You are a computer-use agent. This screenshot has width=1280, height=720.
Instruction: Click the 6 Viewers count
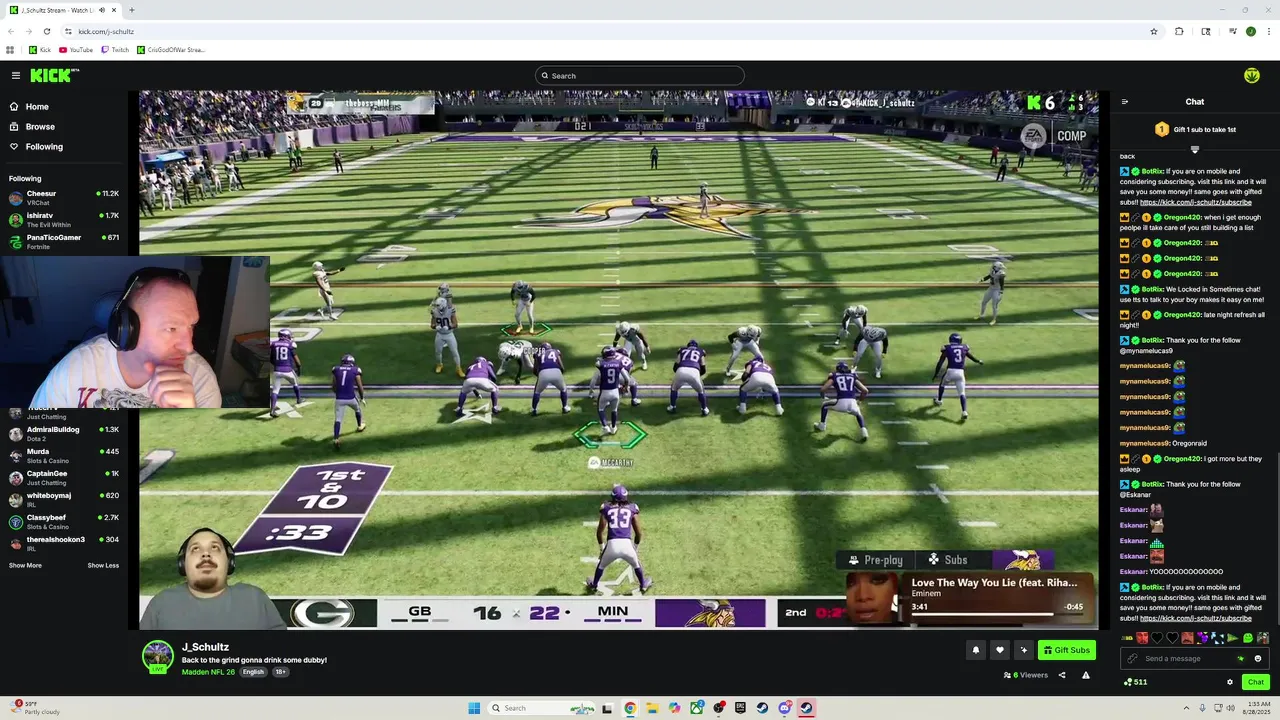pyautogui.click(x=1026, y=675)
